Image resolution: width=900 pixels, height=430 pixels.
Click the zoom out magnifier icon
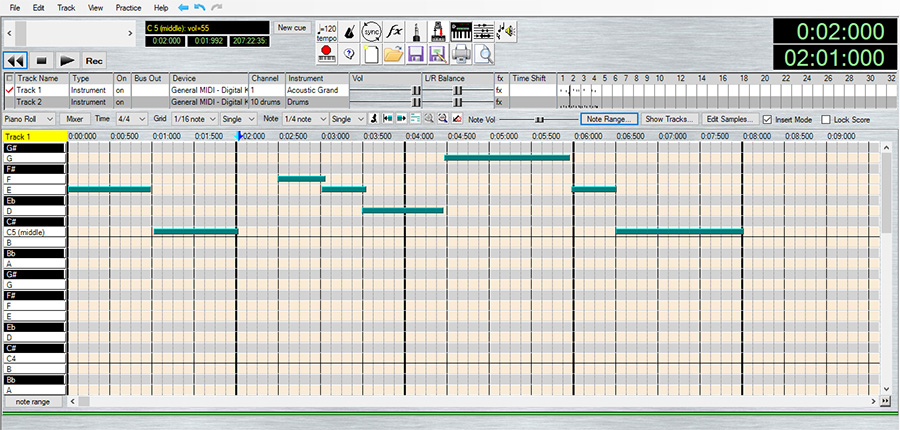point(443,119)
